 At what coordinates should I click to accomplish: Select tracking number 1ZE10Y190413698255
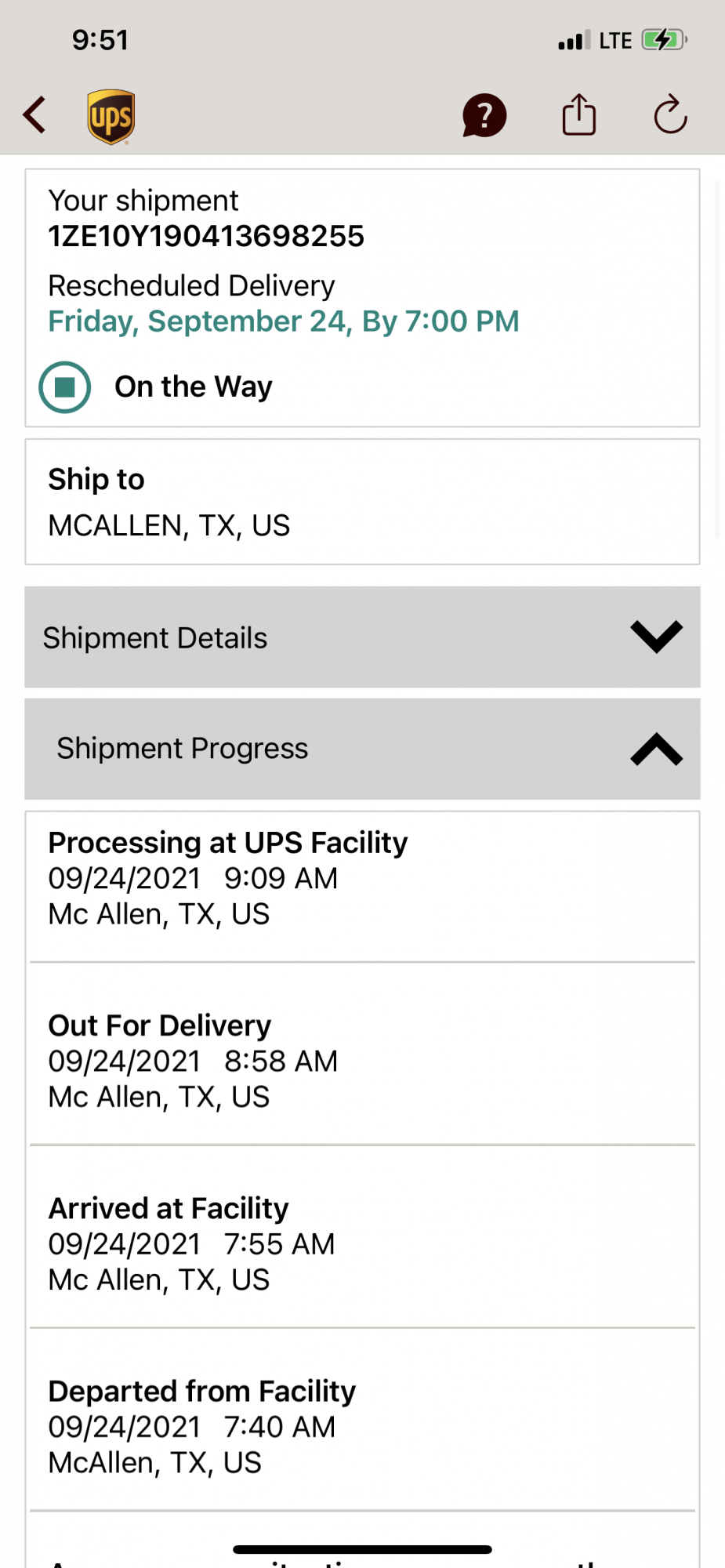click(206, 236)
